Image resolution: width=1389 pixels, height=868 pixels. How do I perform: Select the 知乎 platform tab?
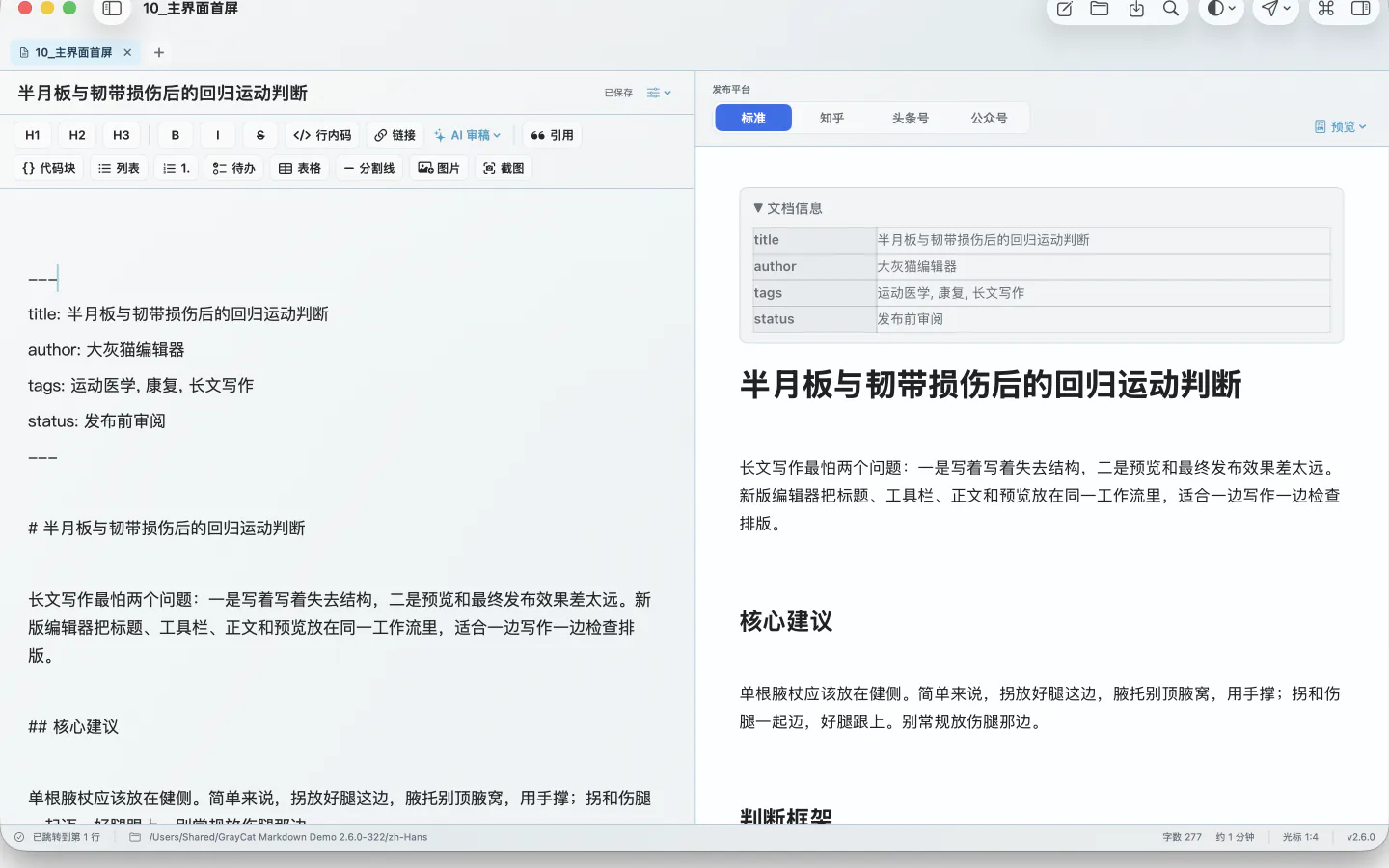(x=831, y=118)
